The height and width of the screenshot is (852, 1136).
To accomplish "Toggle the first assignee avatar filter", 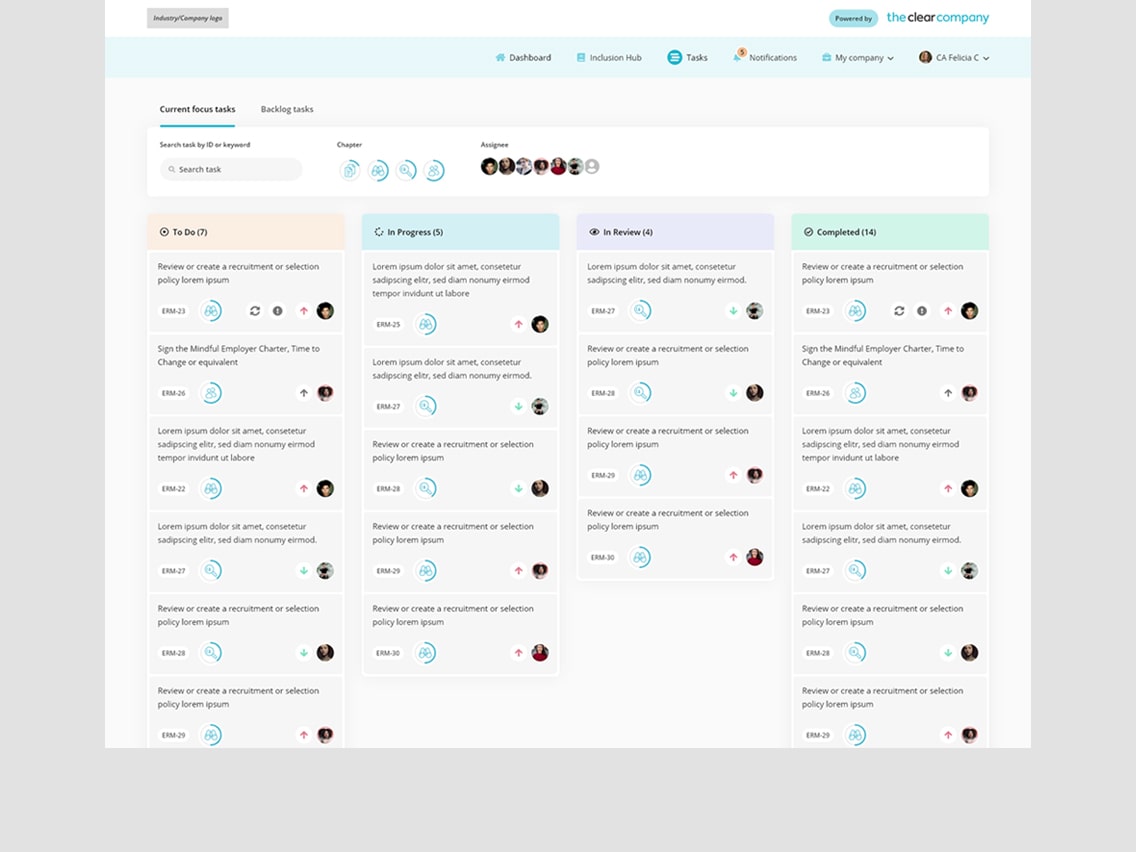I will (489, 167).
